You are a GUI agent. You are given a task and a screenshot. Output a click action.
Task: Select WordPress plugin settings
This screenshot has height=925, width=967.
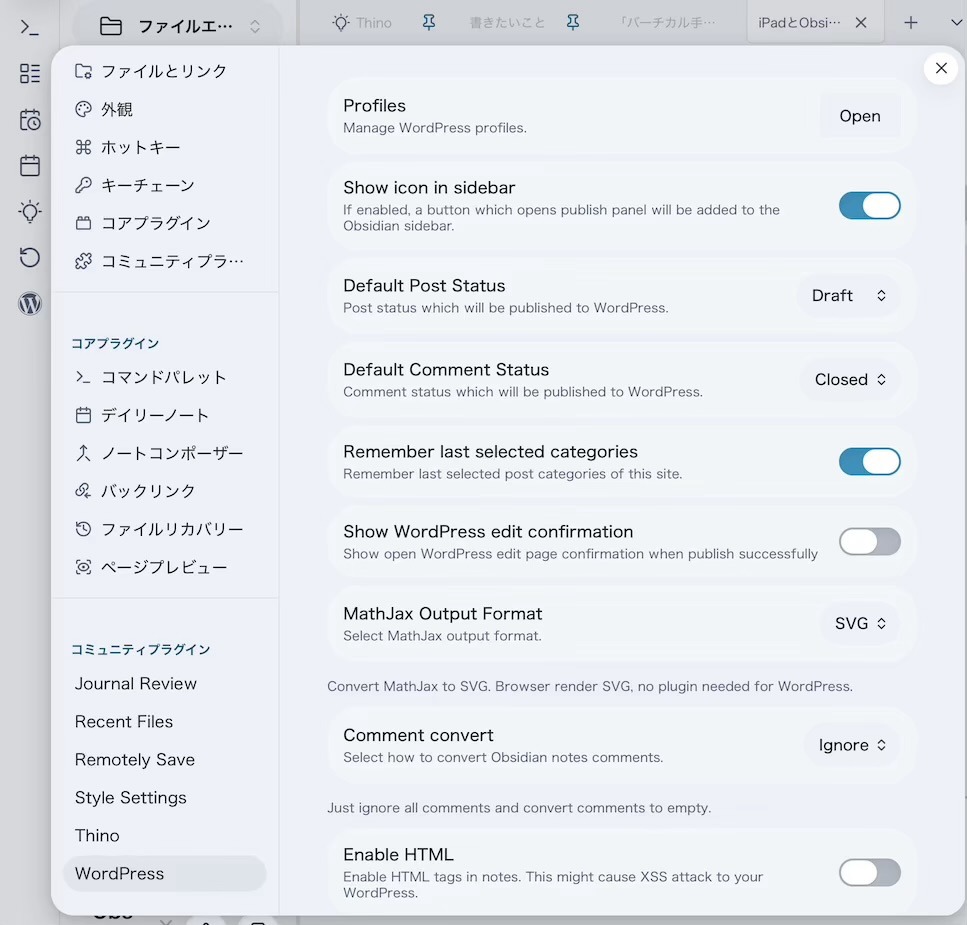point(165,873)
